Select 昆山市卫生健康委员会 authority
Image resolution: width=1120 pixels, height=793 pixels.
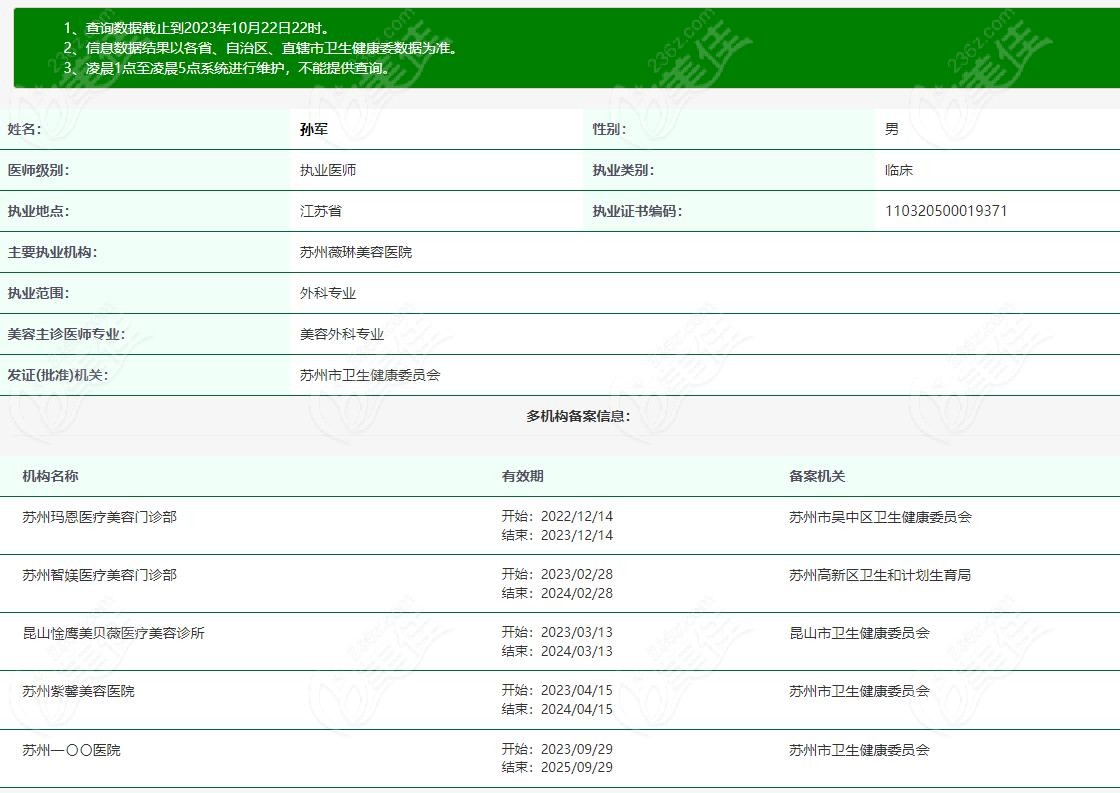tap(859, 632)
